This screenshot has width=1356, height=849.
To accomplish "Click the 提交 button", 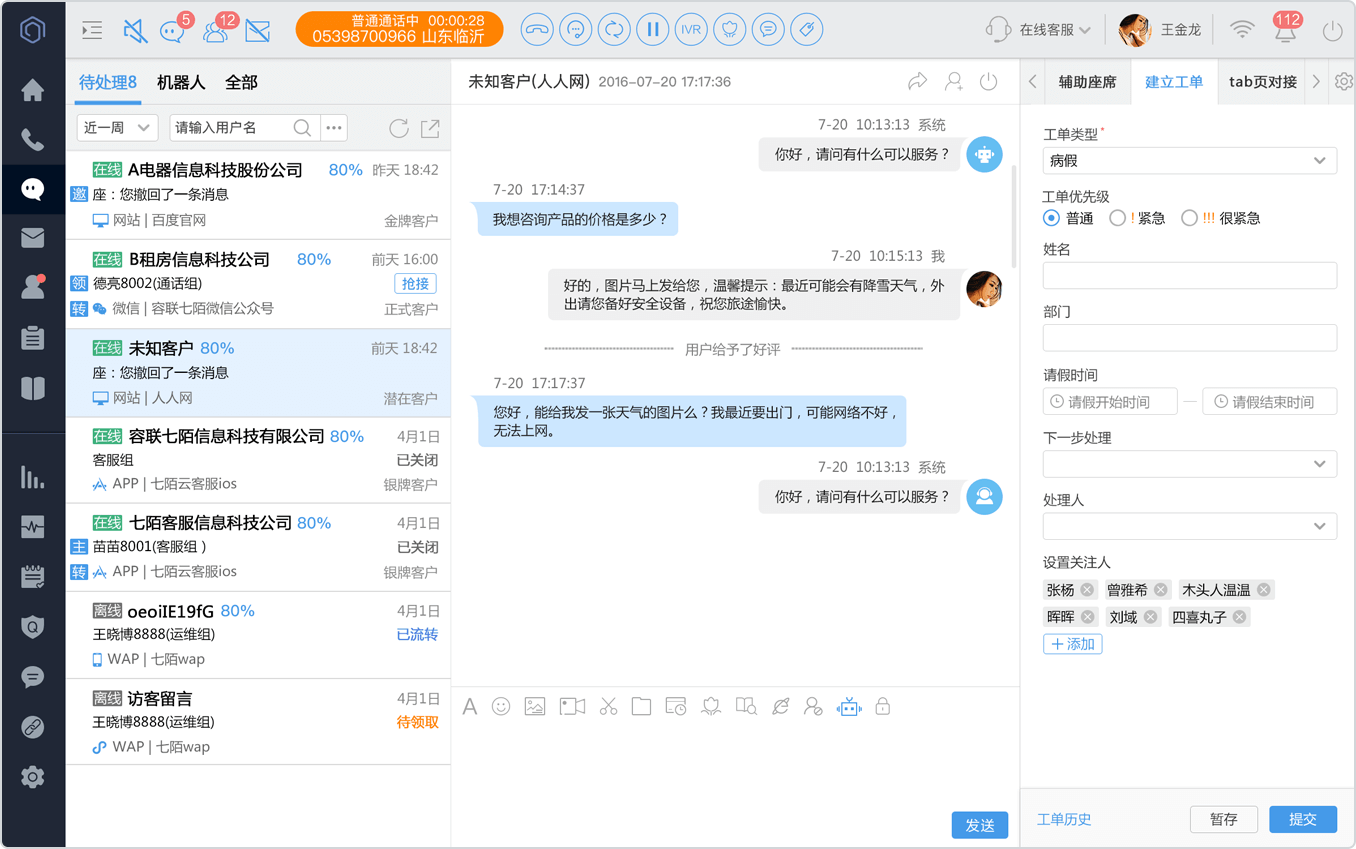I will [1303, 819].
